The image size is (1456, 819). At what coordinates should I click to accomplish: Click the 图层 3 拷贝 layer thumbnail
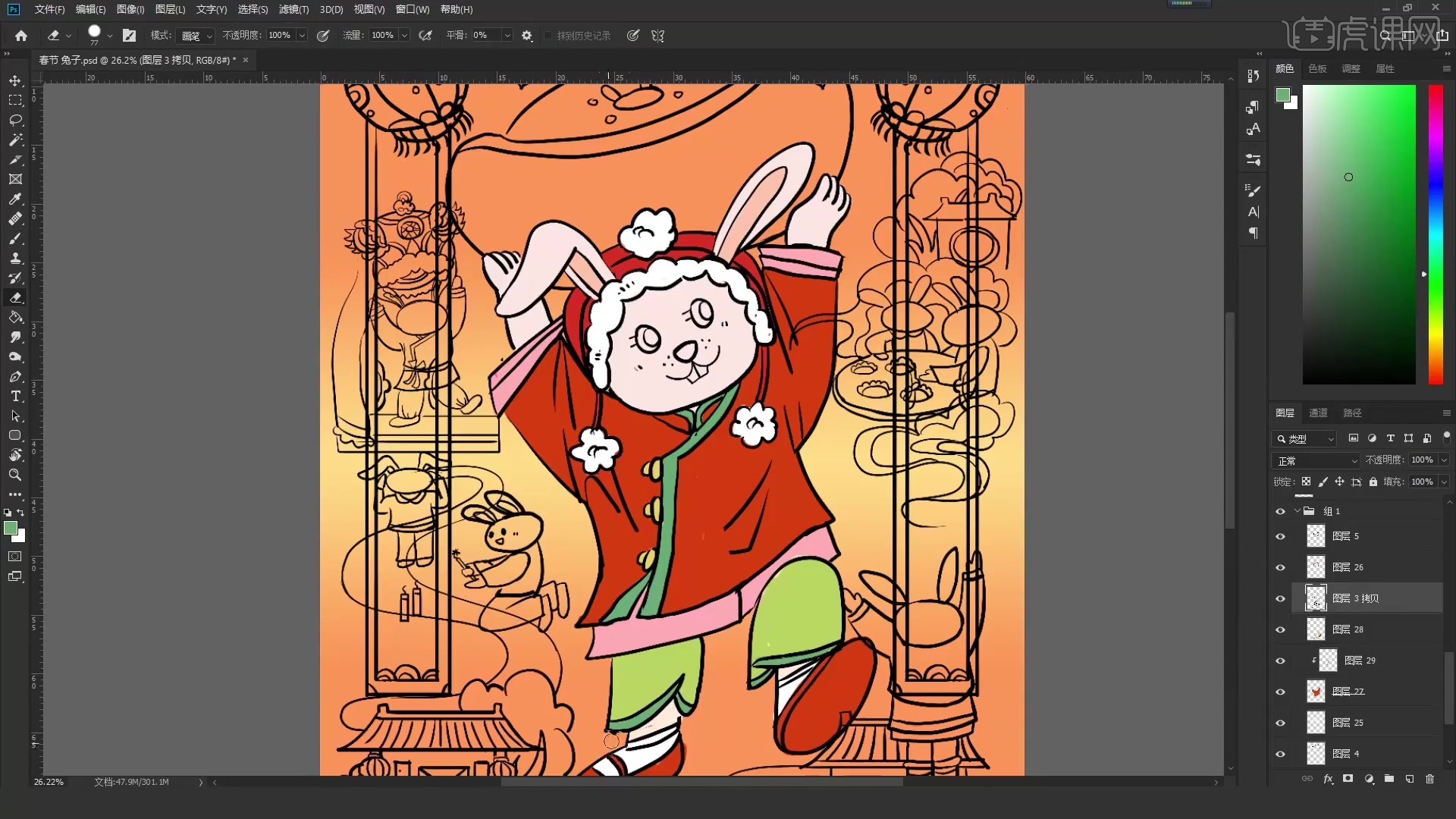(1316, 598)
